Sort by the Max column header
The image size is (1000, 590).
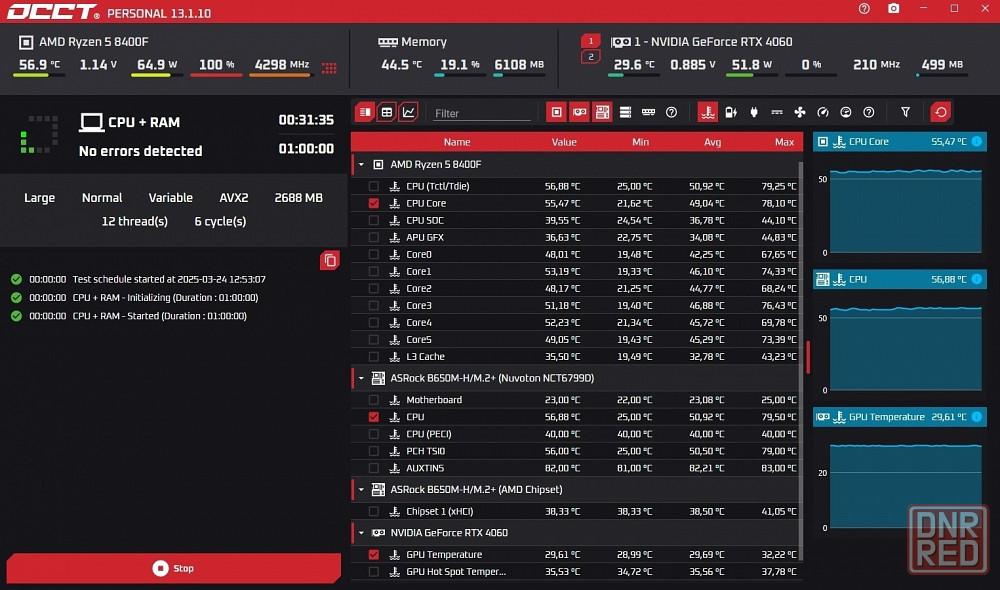coord(784,142)
